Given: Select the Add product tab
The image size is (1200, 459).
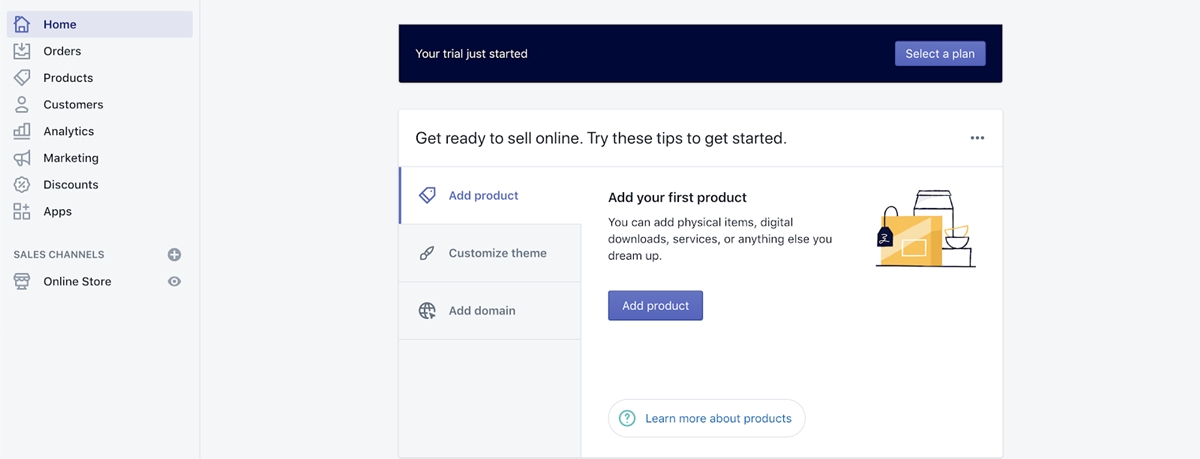Looking at the screenshot, I should click(490, 195).
